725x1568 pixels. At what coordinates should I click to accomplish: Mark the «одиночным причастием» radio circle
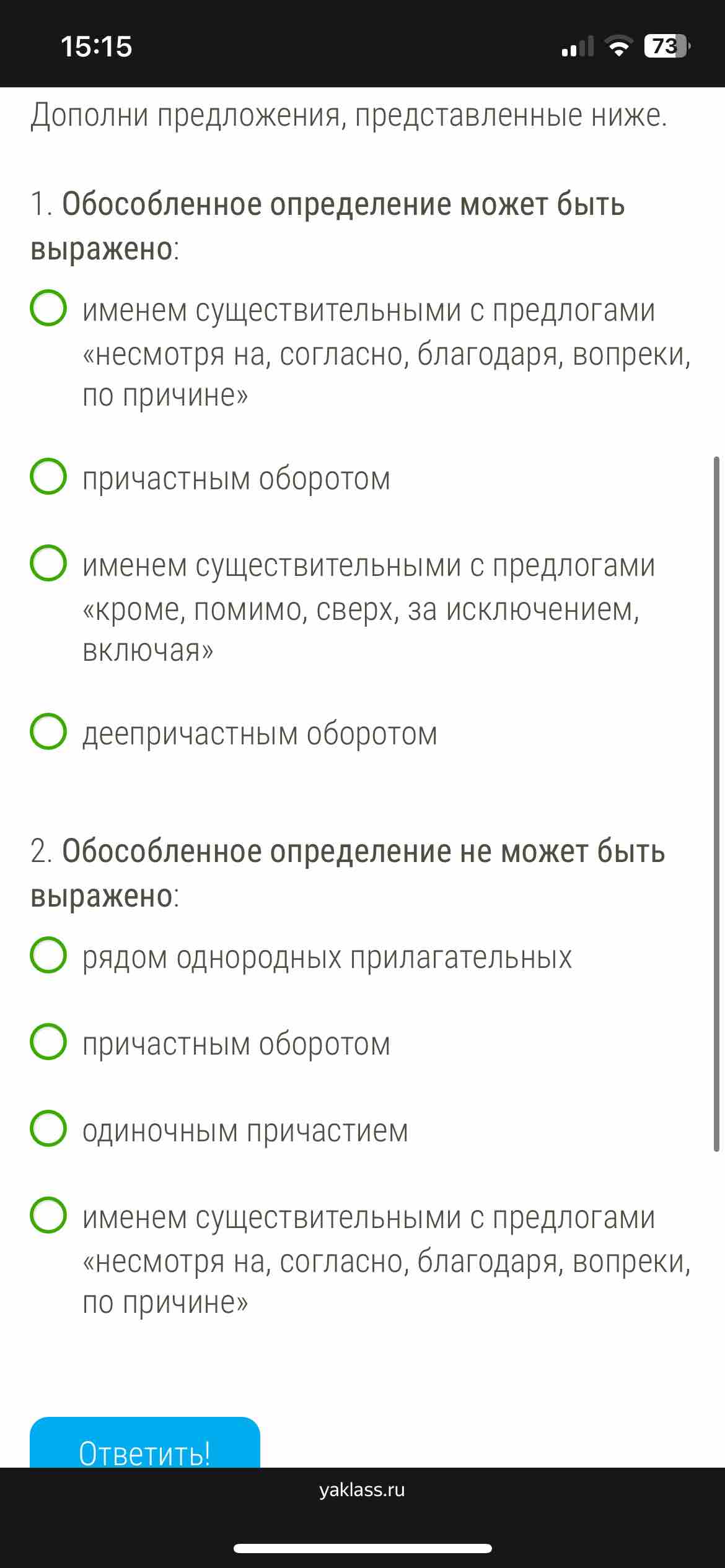(x=48, y=1128)
